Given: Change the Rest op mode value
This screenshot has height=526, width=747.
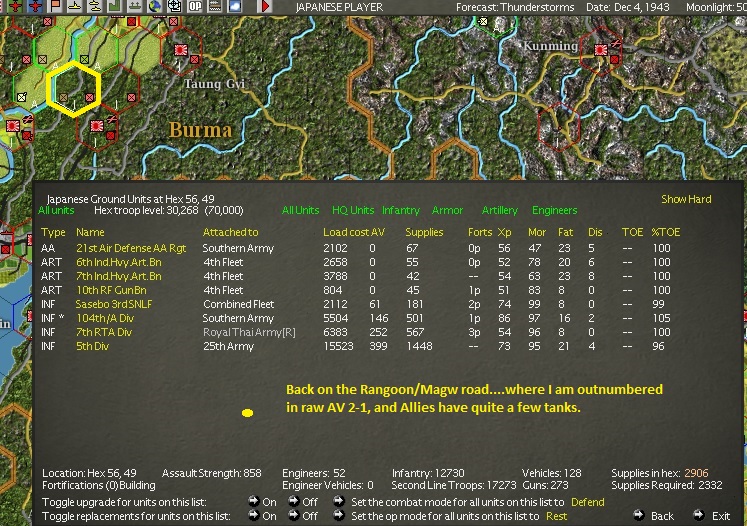Looking at the screenshot, I should tap(556, 516).
